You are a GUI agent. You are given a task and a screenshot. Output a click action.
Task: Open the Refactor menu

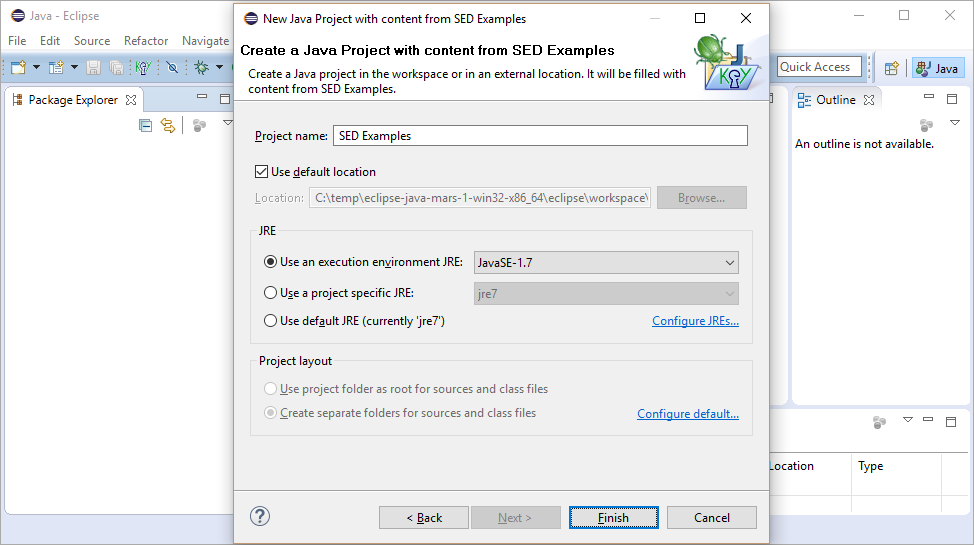(146, 40)
